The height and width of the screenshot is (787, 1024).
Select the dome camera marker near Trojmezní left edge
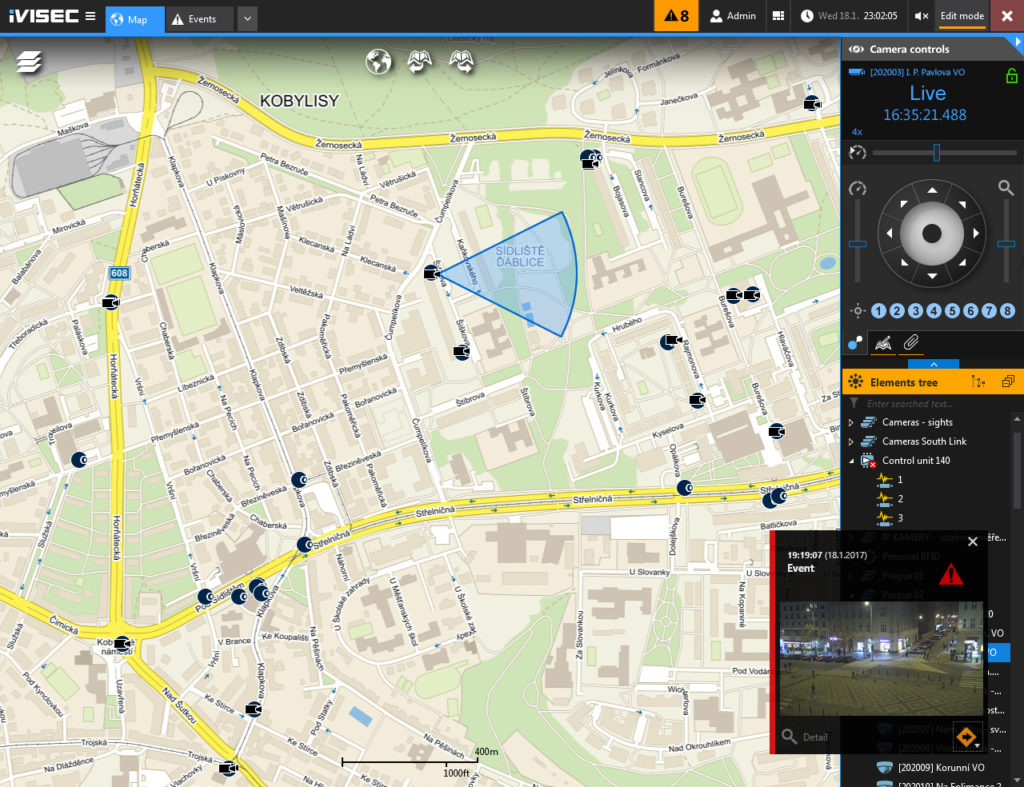[78, 460]
